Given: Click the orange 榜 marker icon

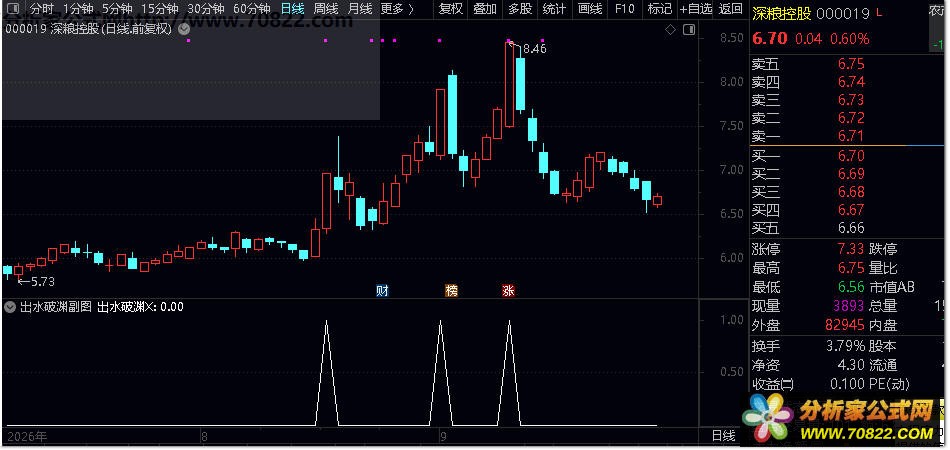Looking at the screenshot, I should point(451,291).
